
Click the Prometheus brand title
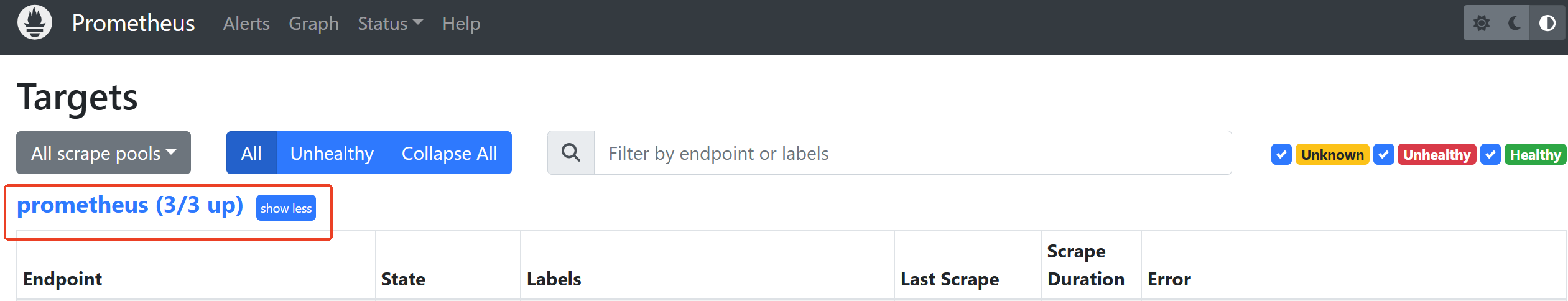pyautogui.click(x=133, y=23)
